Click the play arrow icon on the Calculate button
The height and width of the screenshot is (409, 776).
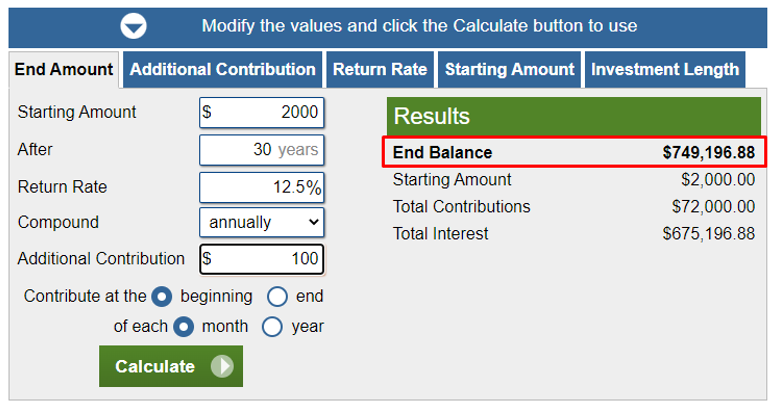(222, 366)
